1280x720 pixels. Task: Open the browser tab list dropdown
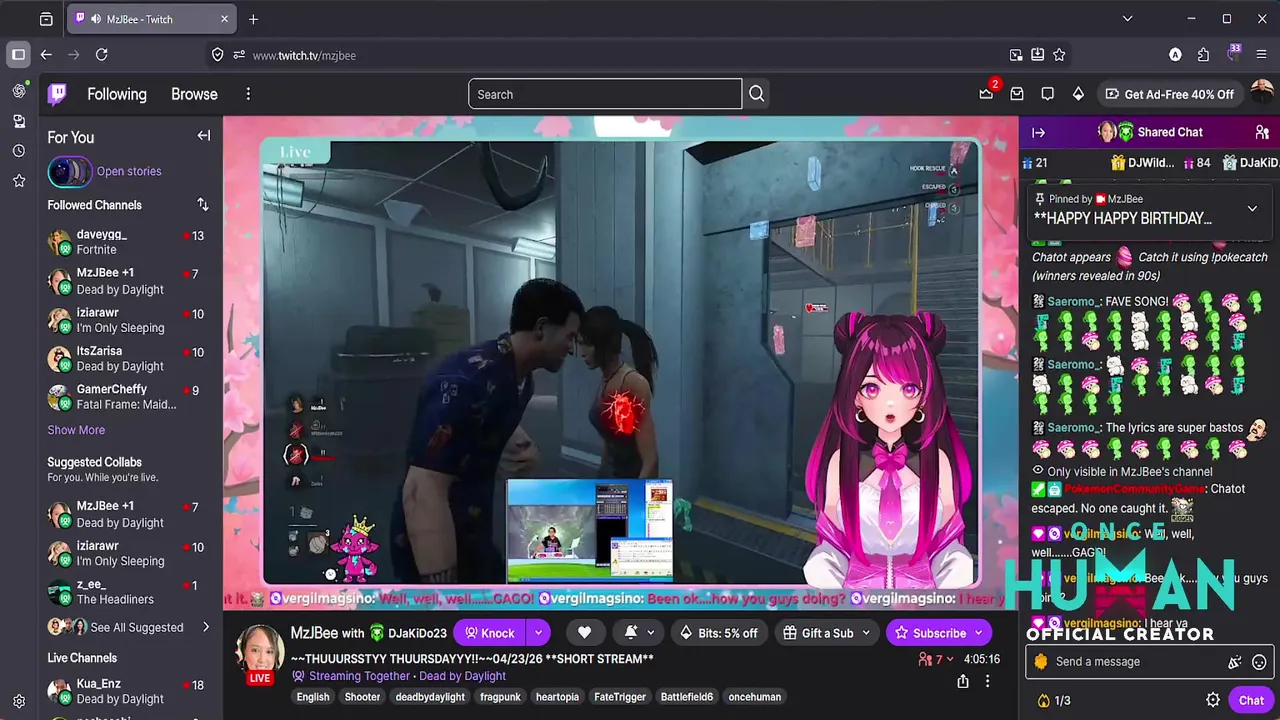pyautogui.click(x=1127, y=19)
